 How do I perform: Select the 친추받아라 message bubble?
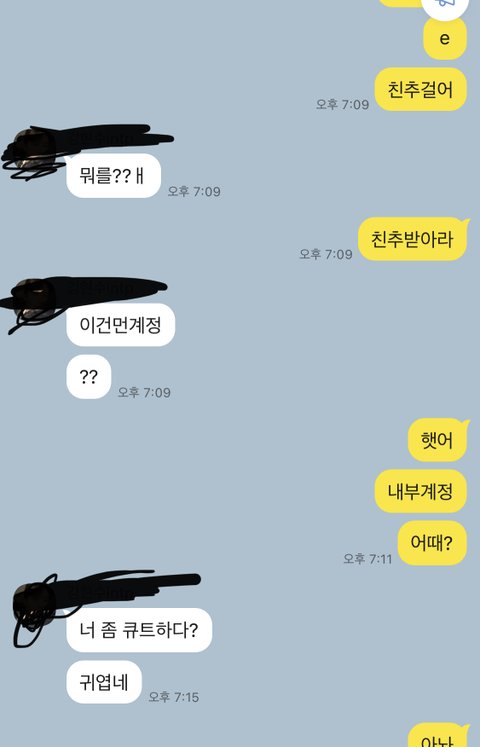(413, 239)
